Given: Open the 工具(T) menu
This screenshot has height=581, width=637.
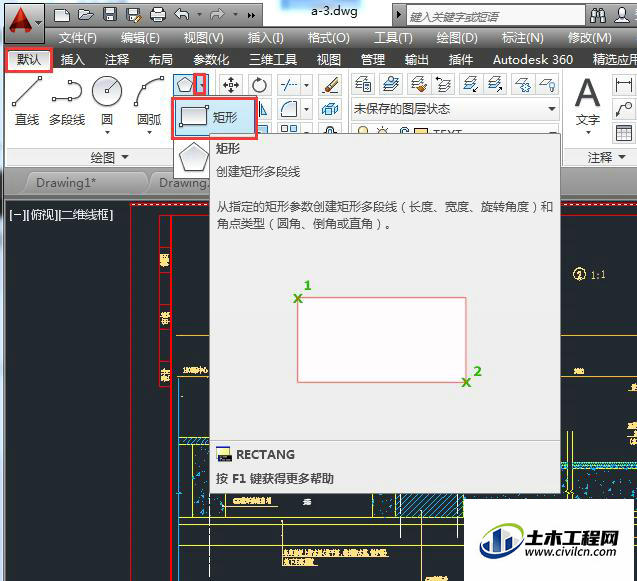Looking at the screenshot, I should pos(393,38).
